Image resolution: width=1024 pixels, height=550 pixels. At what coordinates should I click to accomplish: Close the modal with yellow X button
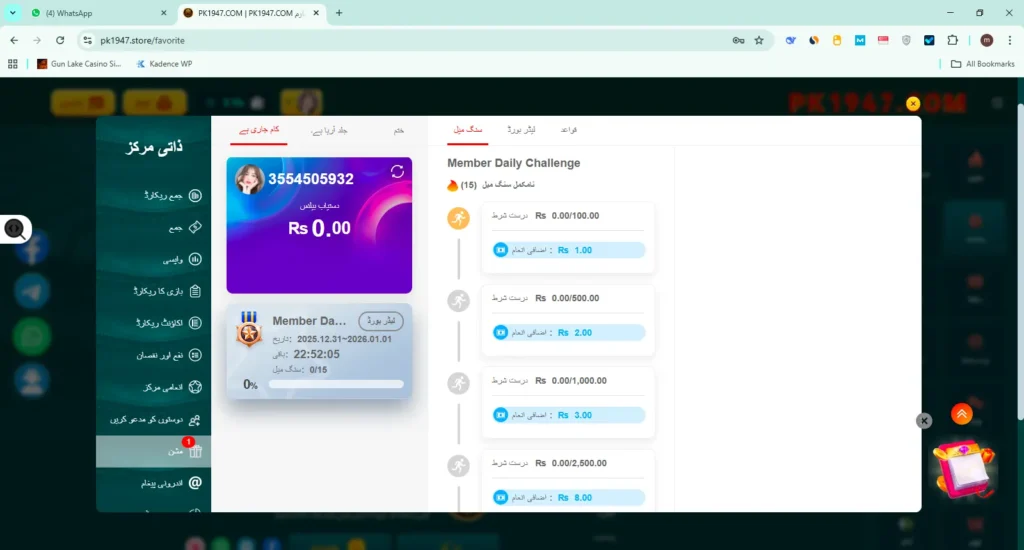(913, 103)
